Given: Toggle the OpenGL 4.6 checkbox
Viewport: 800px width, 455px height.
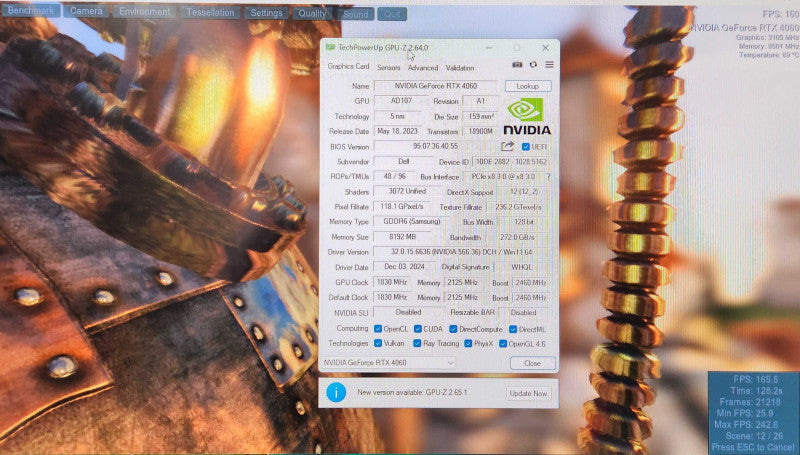Looking at the screenshot, I should 503,344.
